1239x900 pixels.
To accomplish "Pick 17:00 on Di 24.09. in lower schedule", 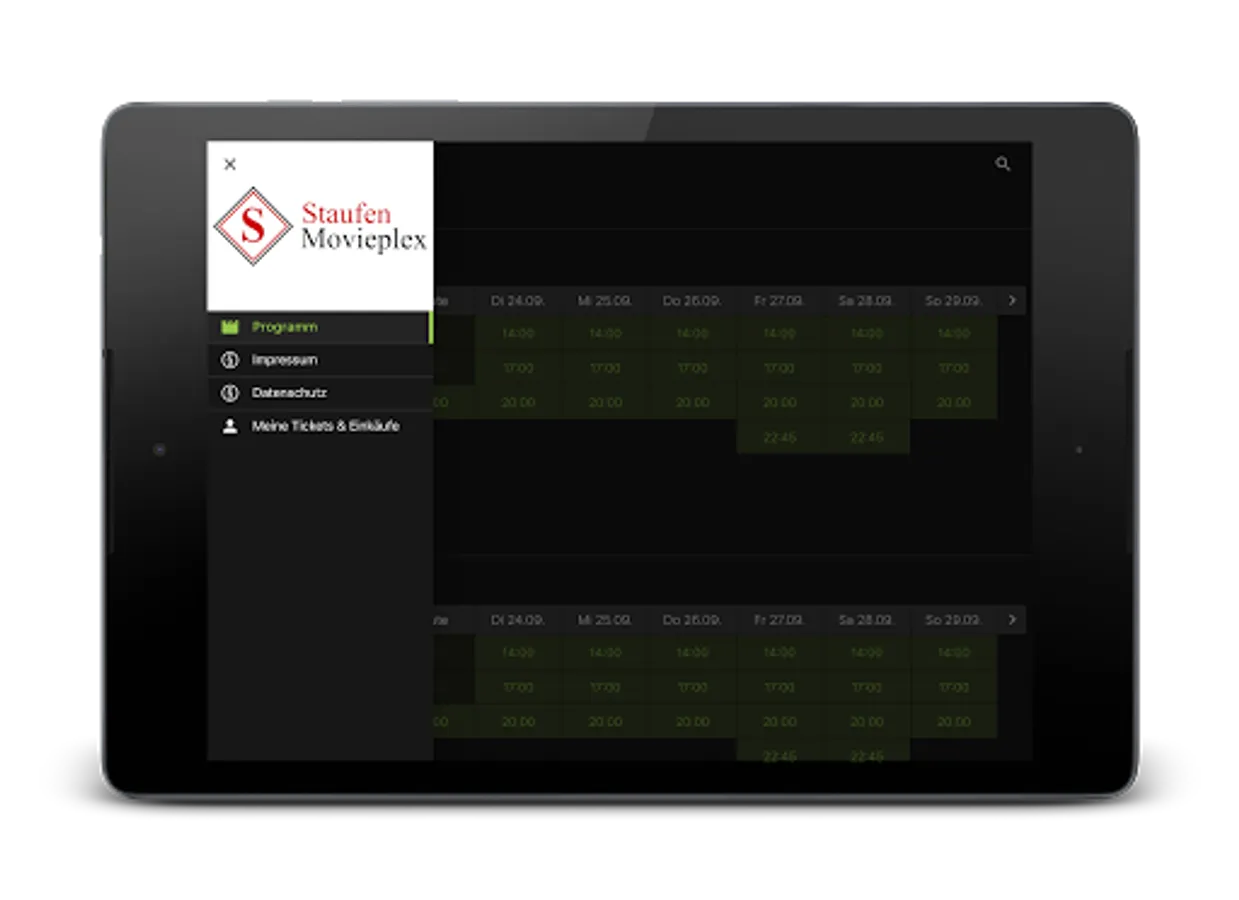I will coord(518,687).
